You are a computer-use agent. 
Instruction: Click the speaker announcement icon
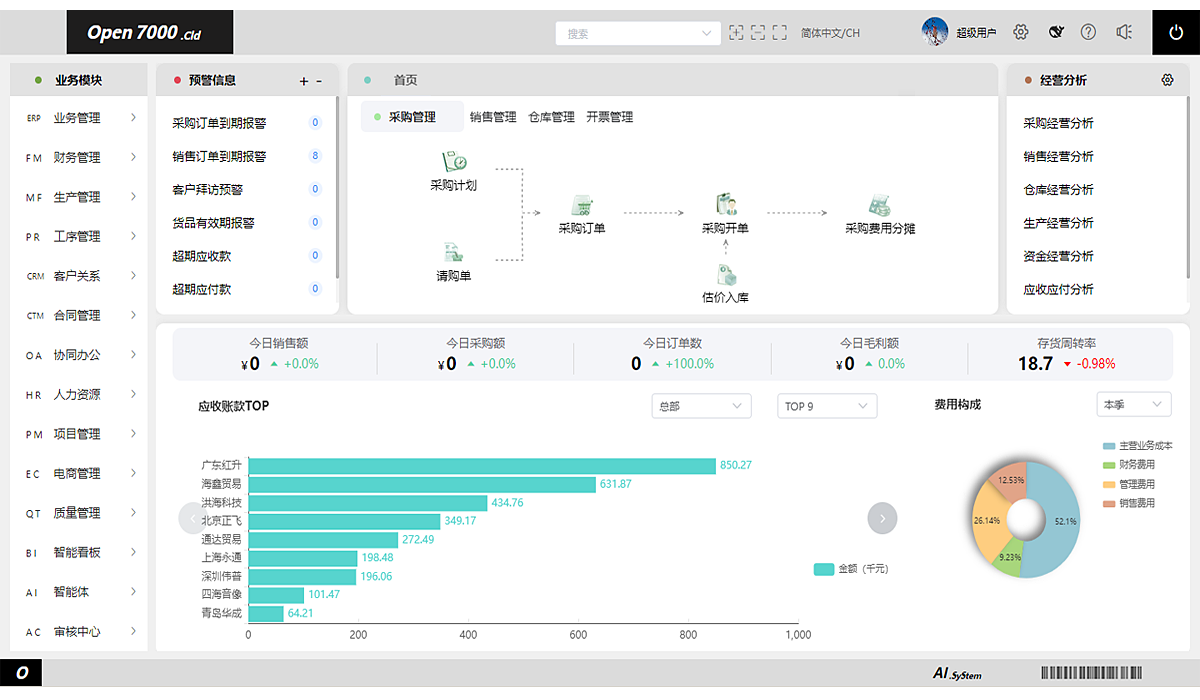1124,32
